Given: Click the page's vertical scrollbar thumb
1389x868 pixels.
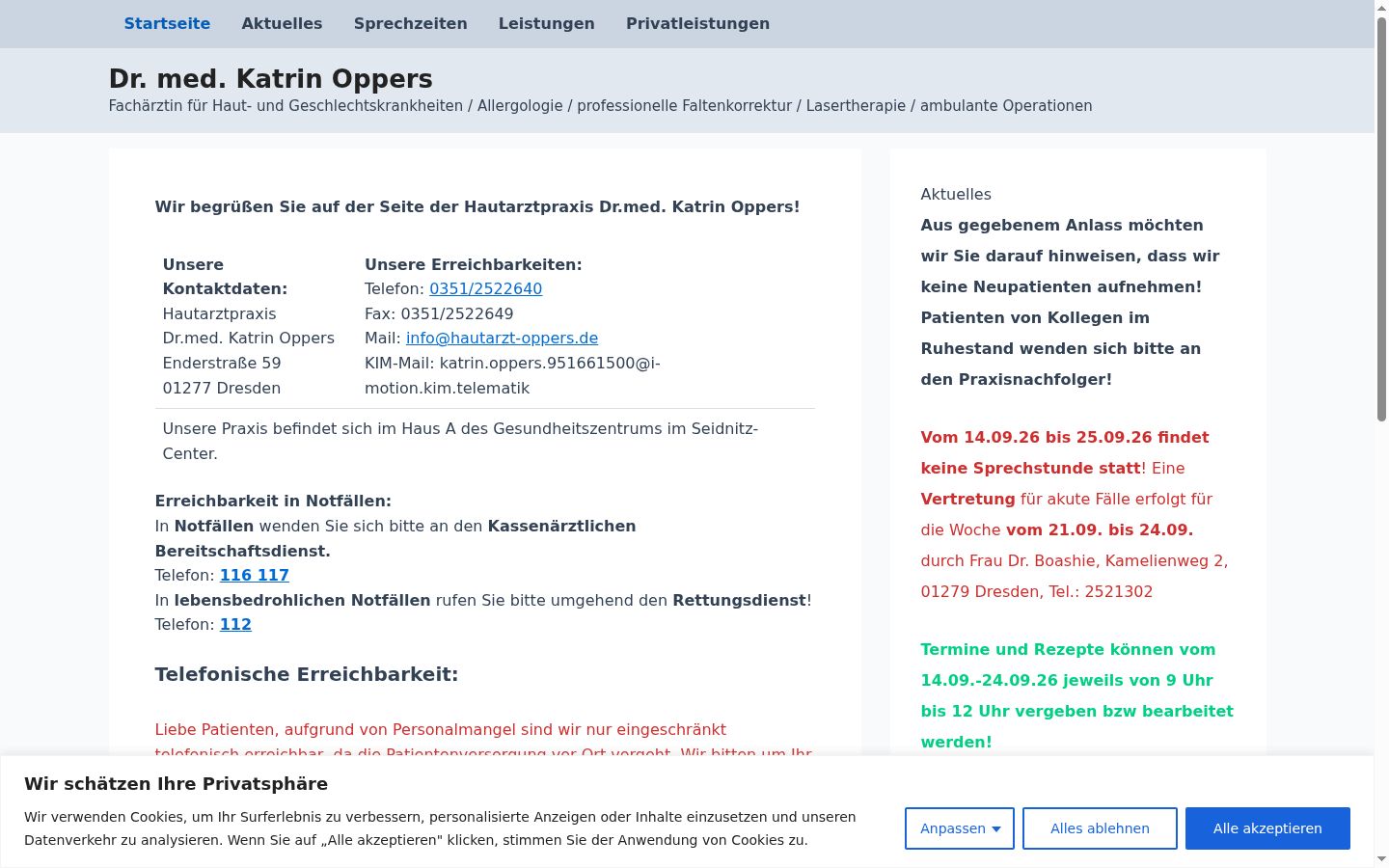Looking at the screenshot, I should click(x=1381, y=218).
